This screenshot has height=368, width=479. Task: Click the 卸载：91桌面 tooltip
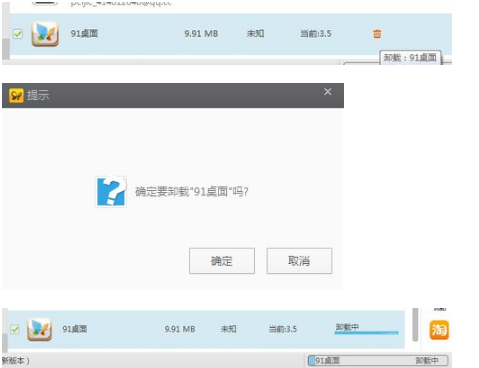(410, 58)
